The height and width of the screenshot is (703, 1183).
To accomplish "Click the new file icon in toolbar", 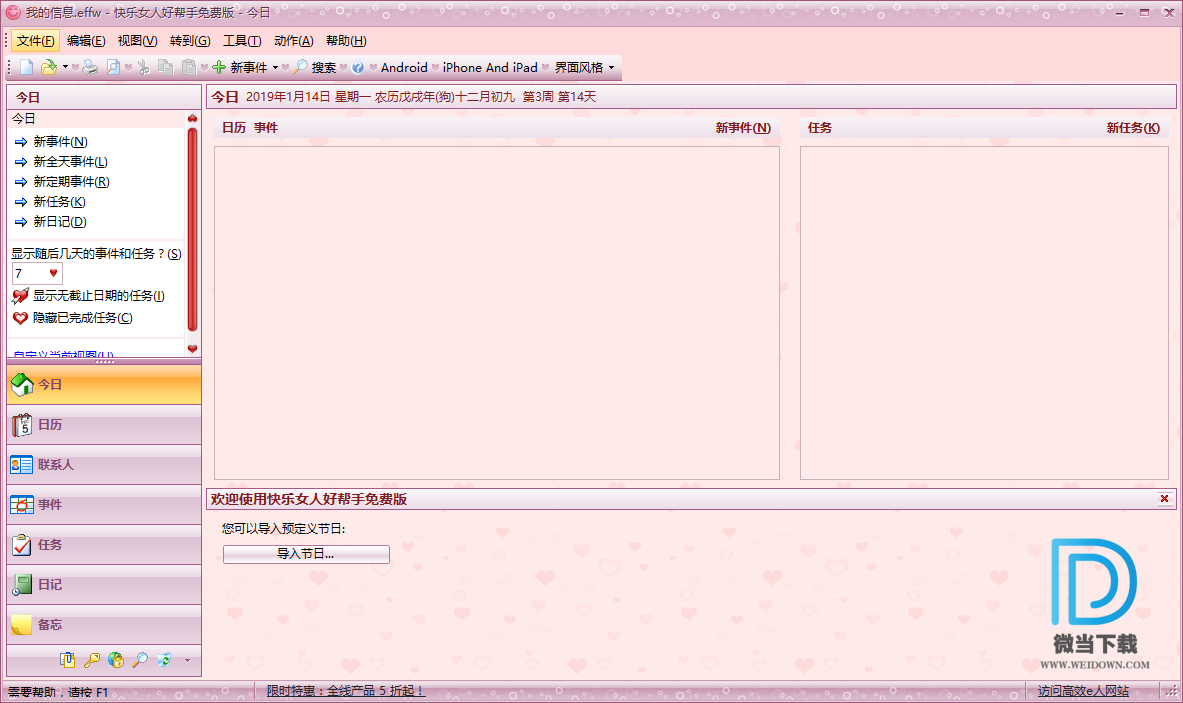I will pyautogui.click(x=26, y=68).
